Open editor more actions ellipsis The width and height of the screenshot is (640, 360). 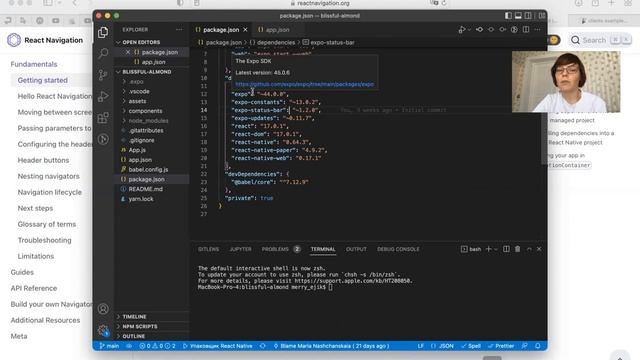point(537,29)
